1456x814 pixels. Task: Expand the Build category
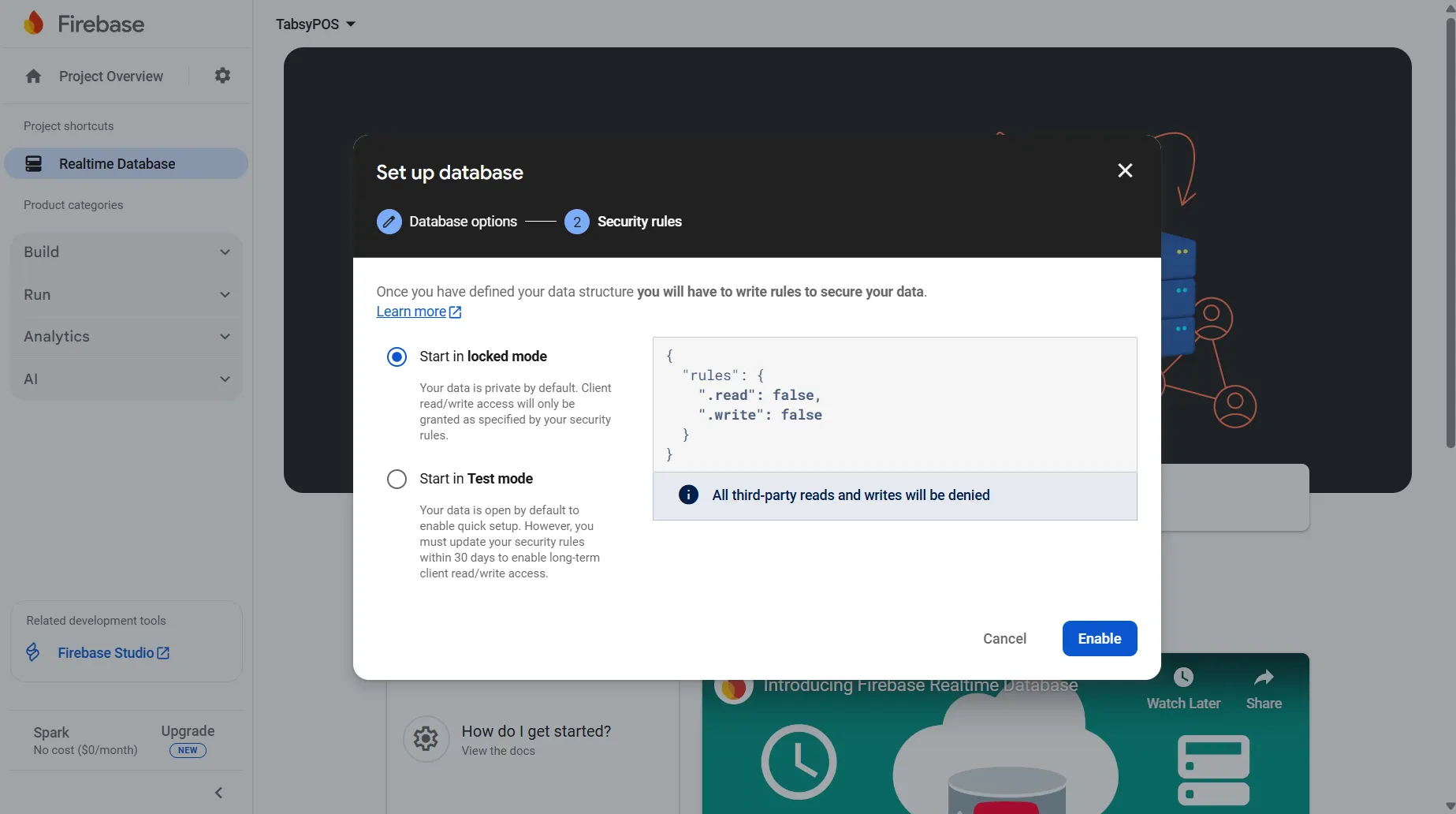click(x=126, y=252)
